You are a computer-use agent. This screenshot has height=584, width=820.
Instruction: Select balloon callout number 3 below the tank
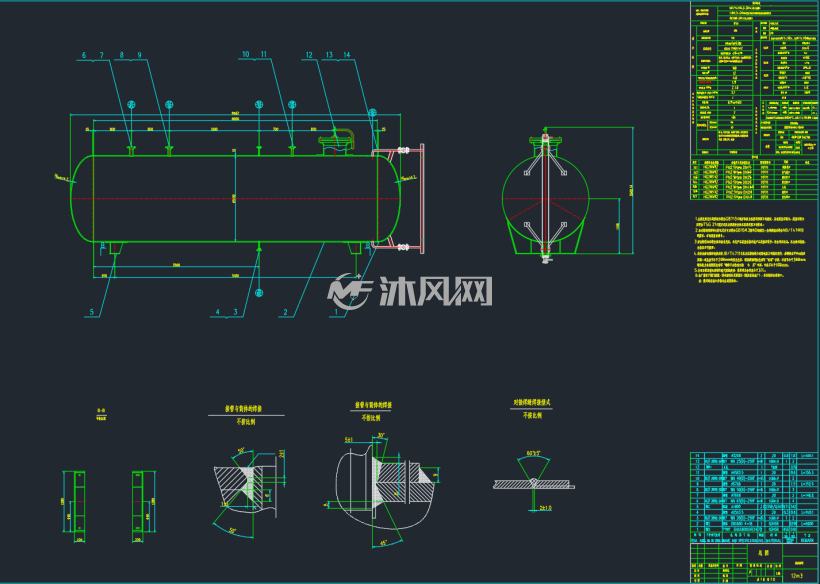tap(235, 312)
